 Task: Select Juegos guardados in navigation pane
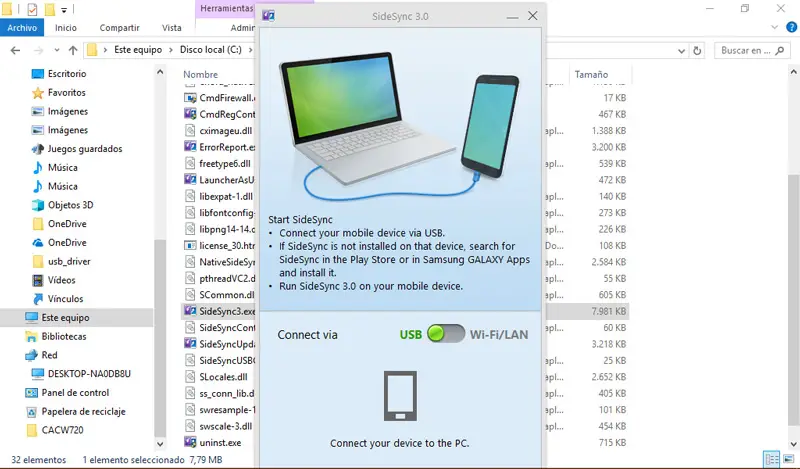[x=85, y=149]
